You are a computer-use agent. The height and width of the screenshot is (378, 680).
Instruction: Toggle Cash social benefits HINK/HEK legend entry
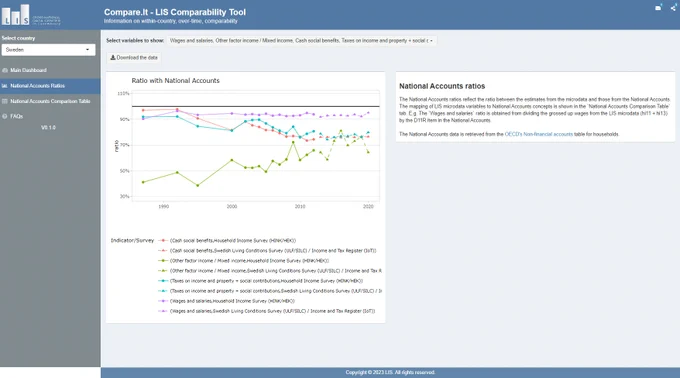228,241
